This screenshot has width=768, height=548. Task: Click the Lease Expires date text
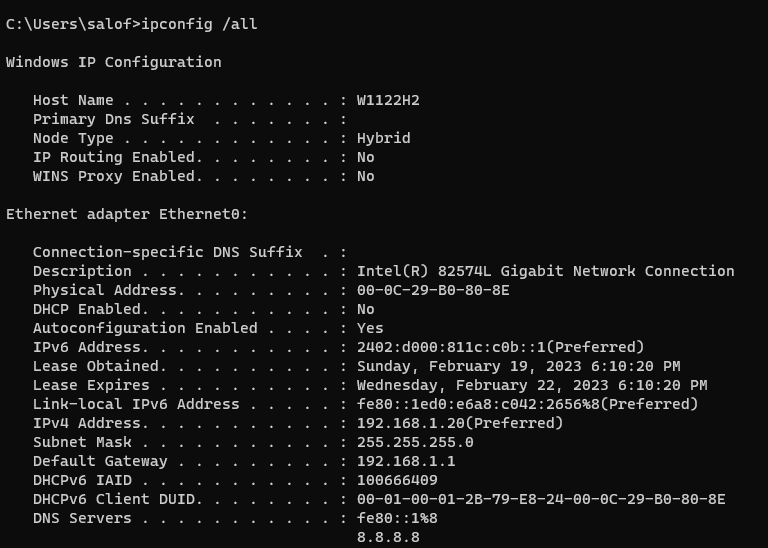532,385
